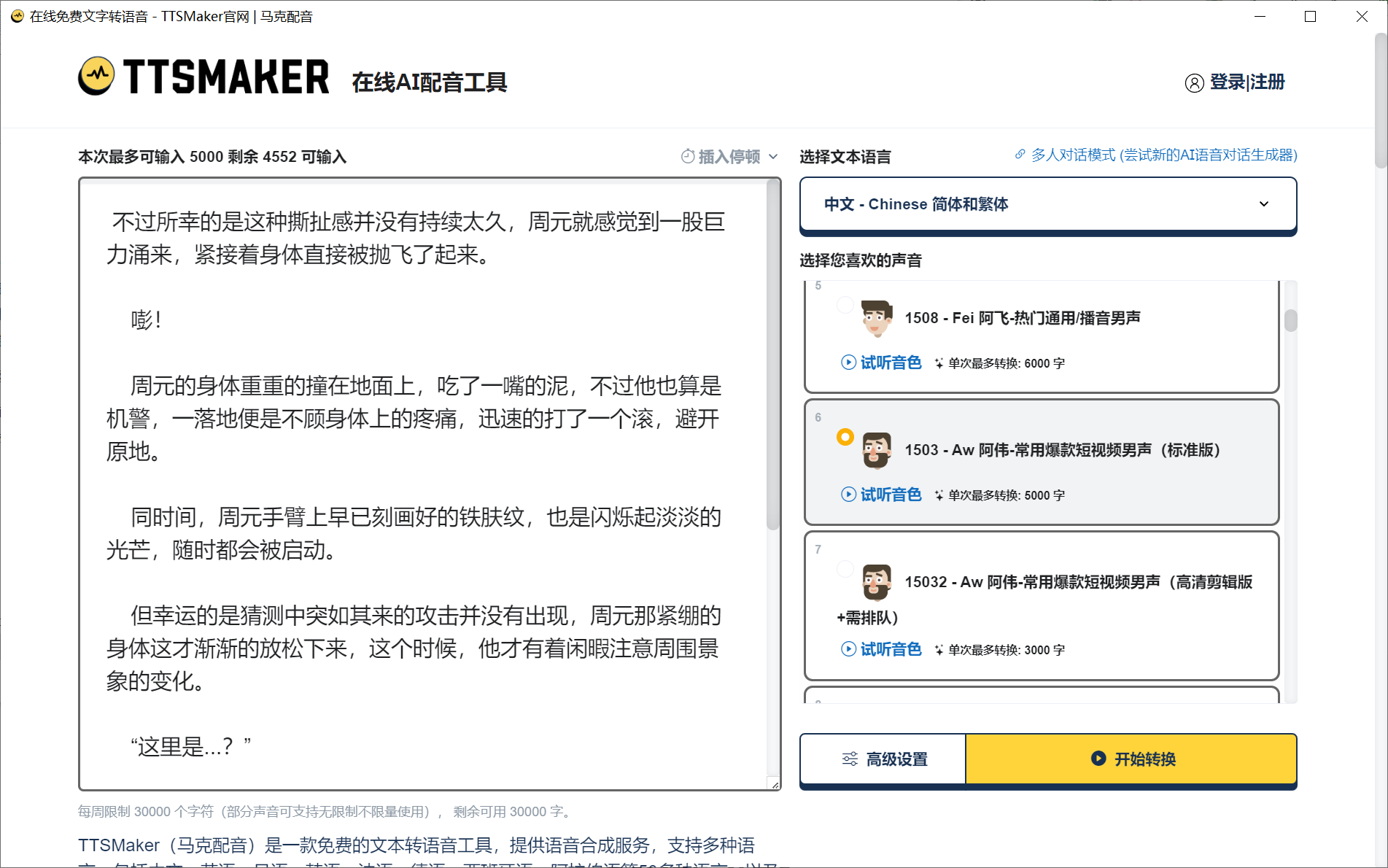Close the TTSMaker window
Image resolution: width=1388 pixels, height=868 pixels.
coord(1362,16)
